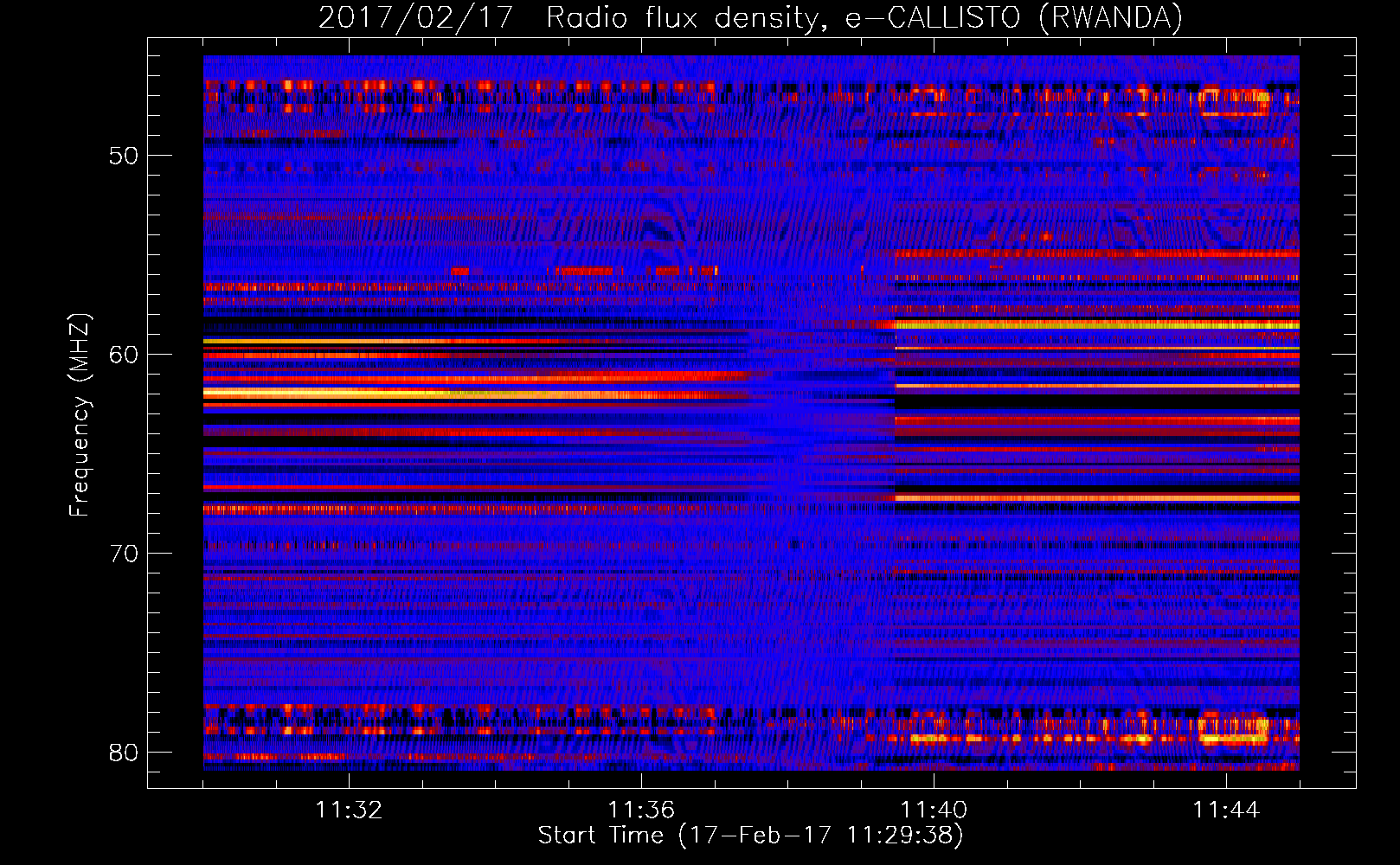Viewport: 1400px width, 865px height.
Task: Click the '60' frequency tick label
Action: pyautogui.click(x=125, y=355)
